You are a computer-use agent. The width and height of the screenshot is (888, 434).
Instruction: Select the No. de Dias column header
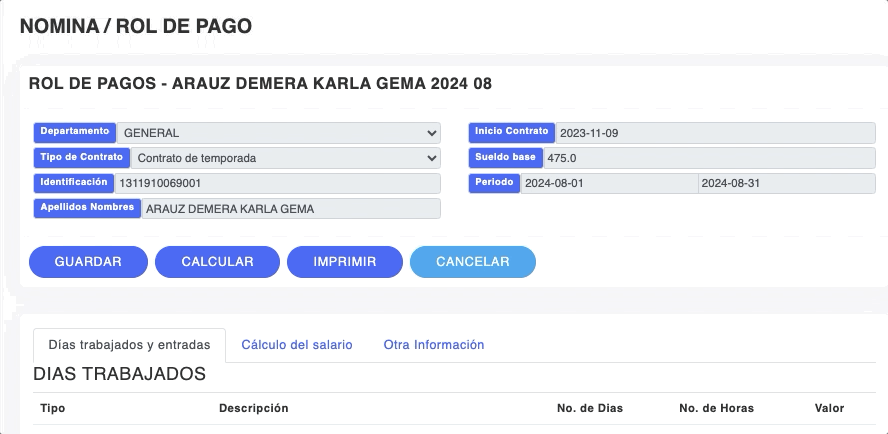[x=590, y=408]
